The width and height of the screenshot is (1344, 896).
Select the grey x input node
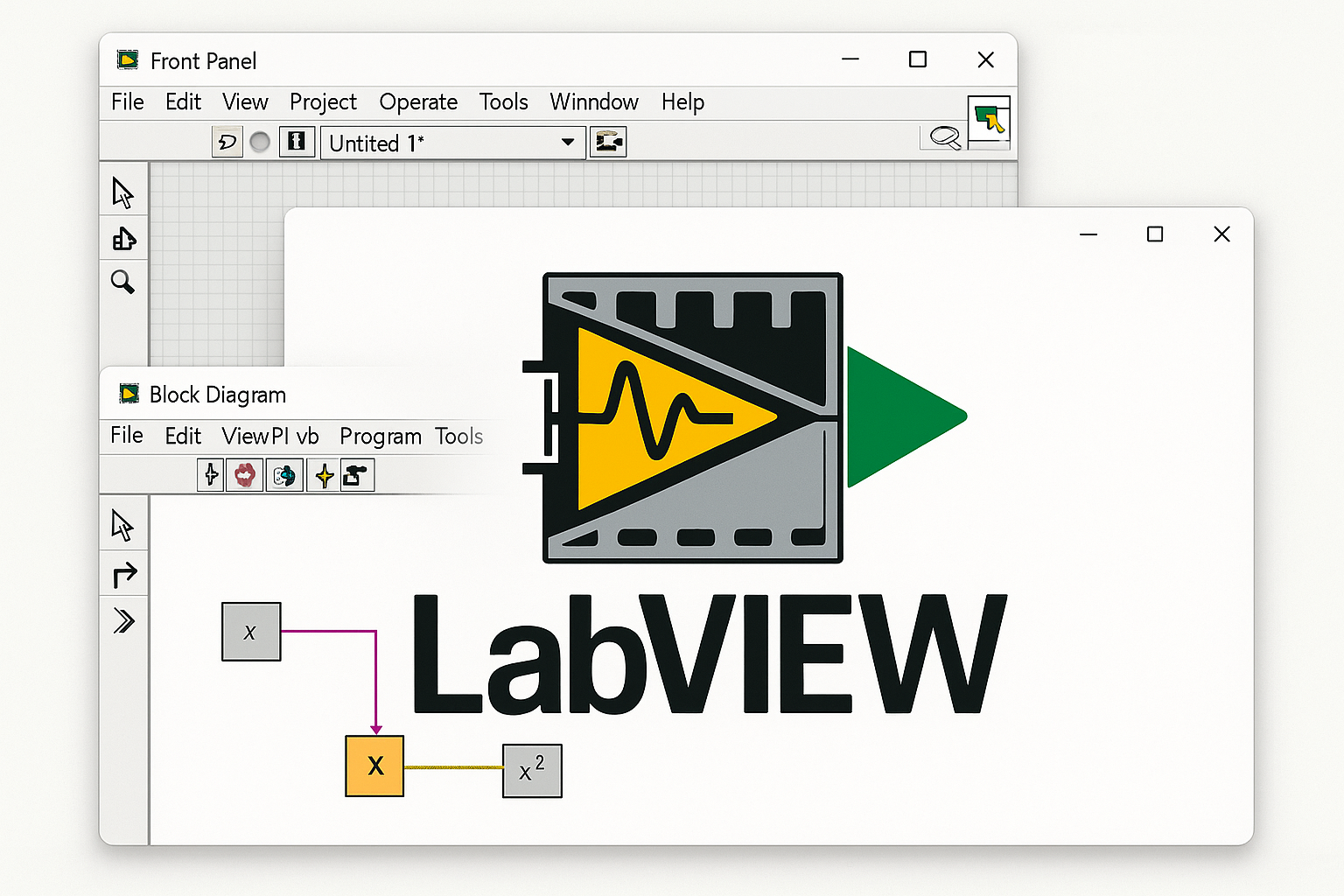251,632
